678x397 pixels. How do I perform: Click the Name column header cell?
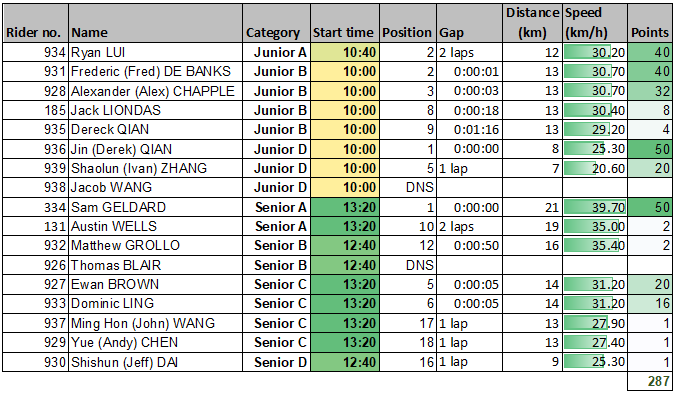[x=155, y=23]
